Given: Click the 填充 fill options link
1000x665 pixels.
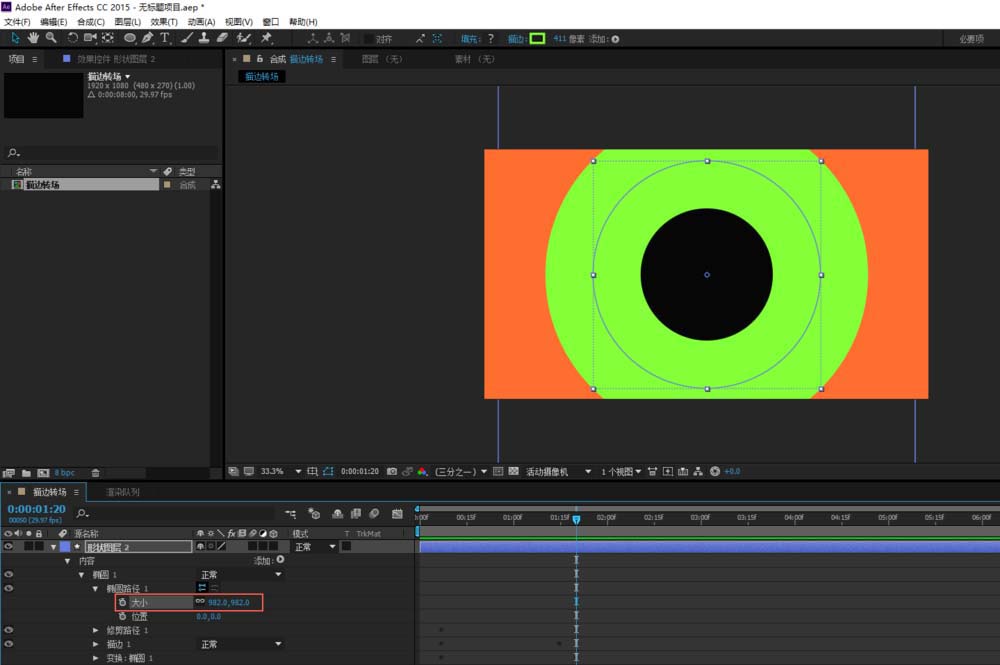Looking at the screenshot, I should (470, 39).
